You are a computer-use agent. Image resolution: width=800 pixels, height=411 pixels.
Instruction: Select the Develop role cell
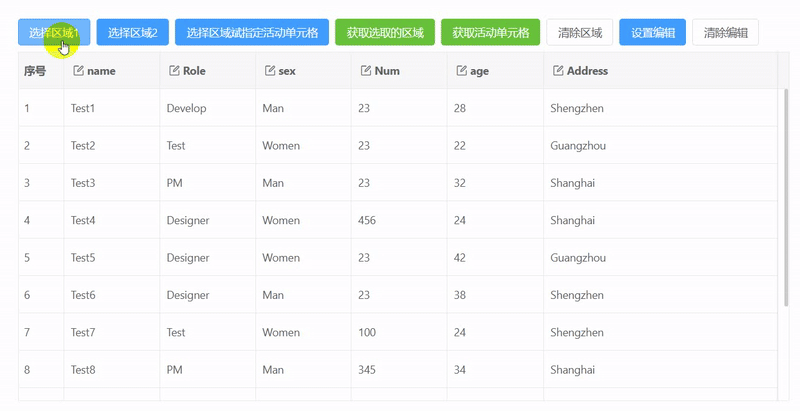tap(208, 108)
